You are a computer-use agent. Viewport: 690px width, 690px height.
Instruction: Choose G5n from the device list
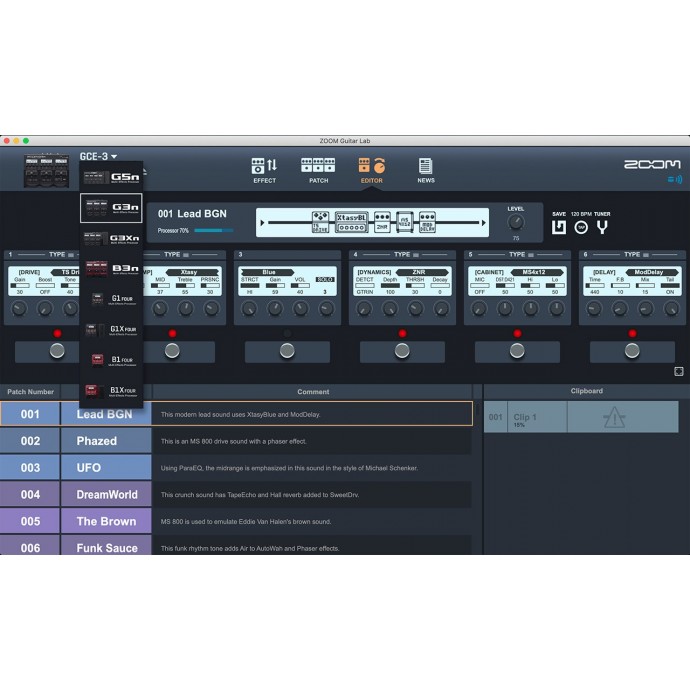coord(111,178)
